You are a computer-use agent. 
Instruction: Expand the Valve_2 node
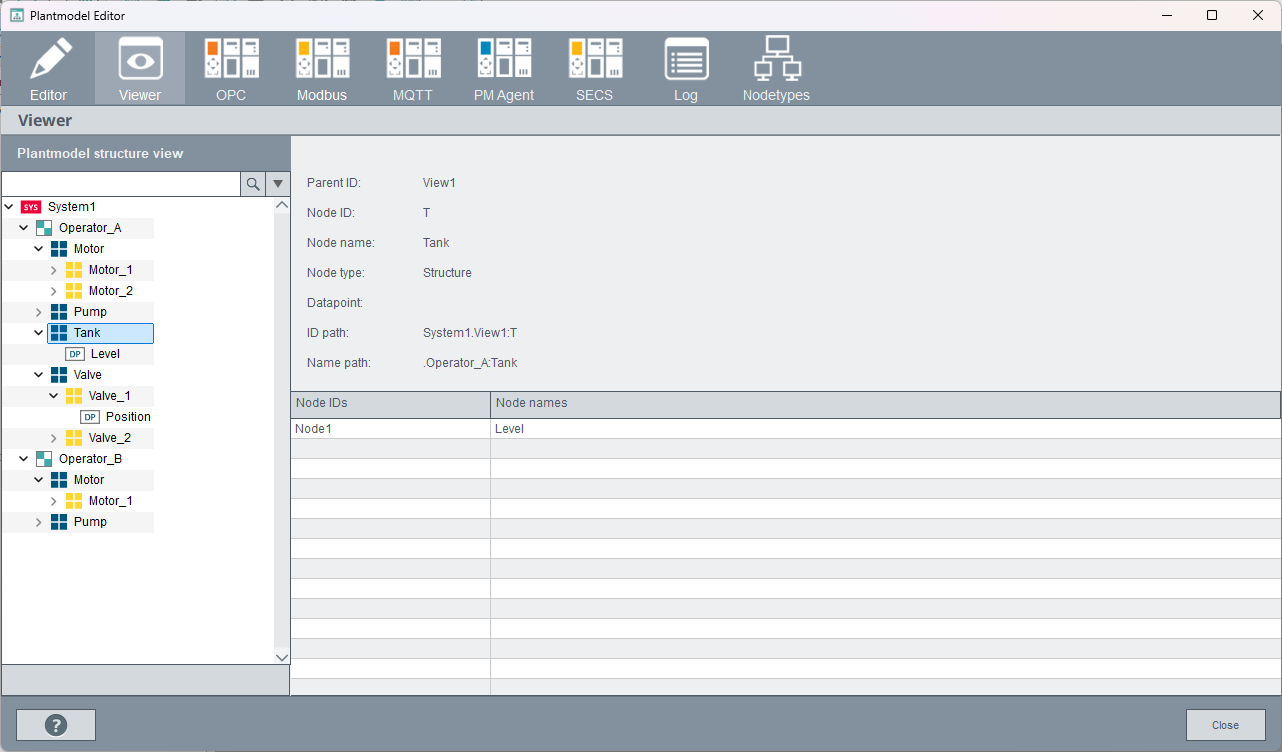(54, 438)
